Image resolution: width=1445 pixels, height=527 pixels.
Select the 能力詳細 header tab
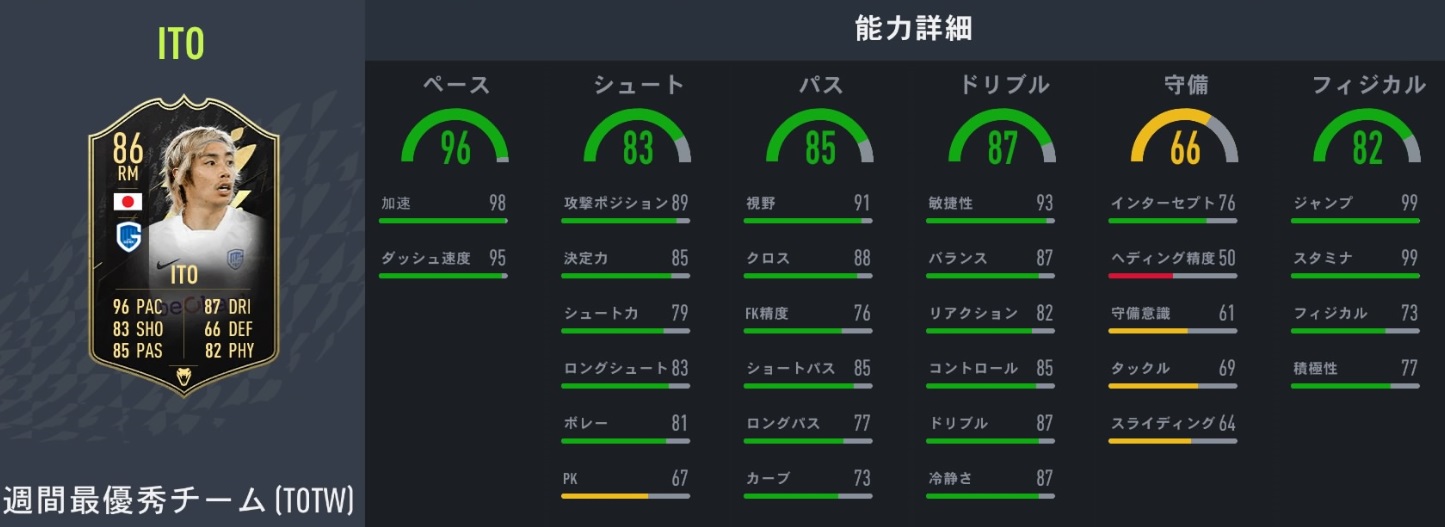point(914,29)
